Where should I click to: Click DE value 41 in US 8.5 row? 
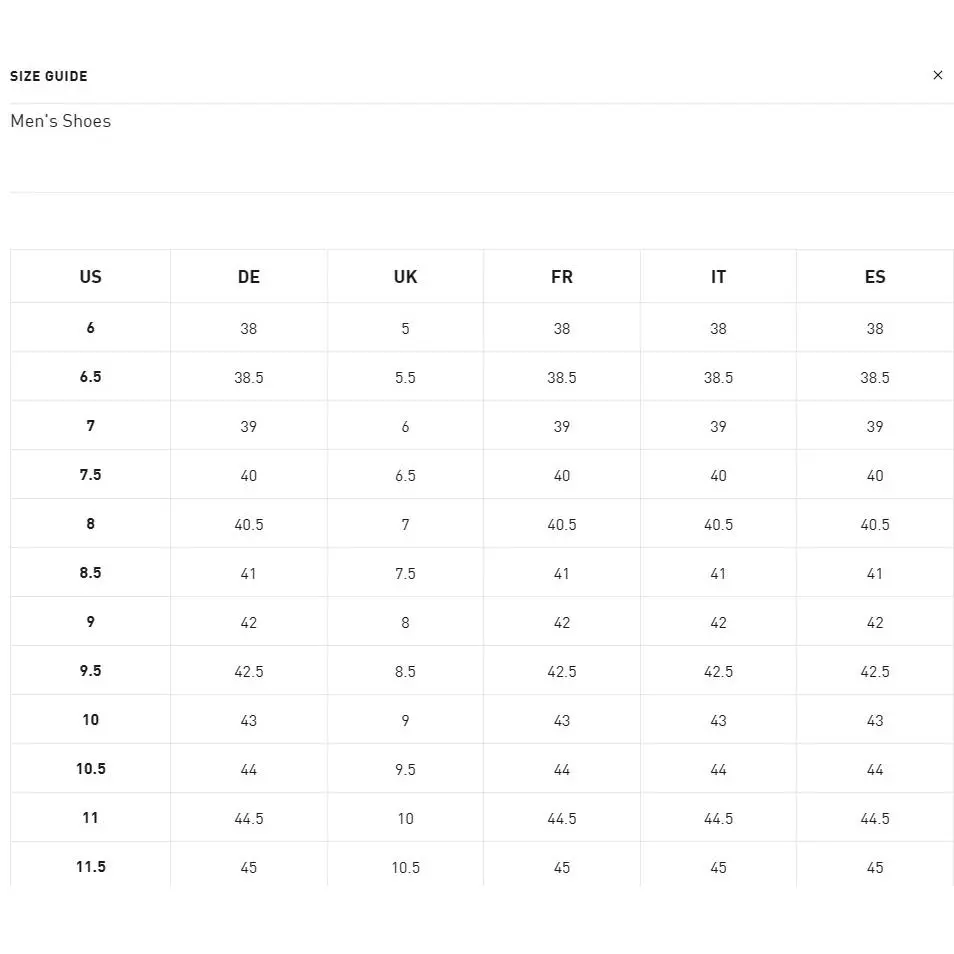tap(249, 574)
